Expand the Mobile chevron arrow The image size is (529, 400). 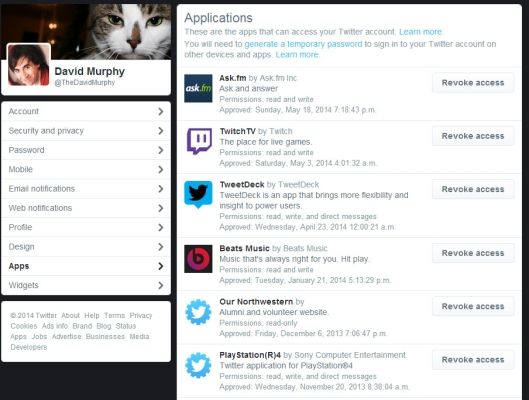coord(161,169)
